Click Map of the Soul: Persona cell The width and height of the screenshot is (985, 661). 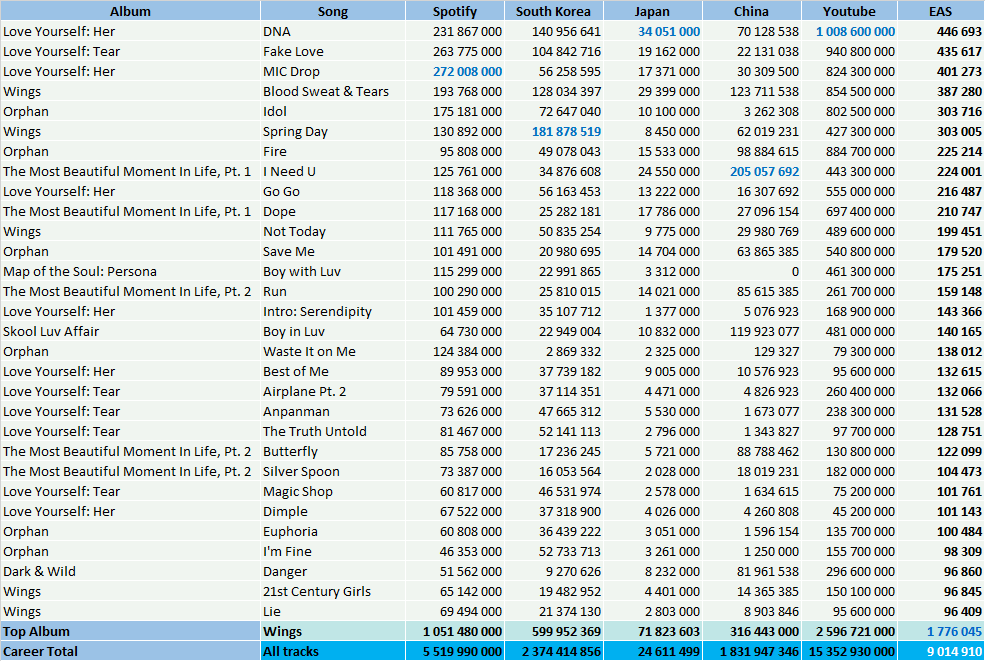point(130,271)
